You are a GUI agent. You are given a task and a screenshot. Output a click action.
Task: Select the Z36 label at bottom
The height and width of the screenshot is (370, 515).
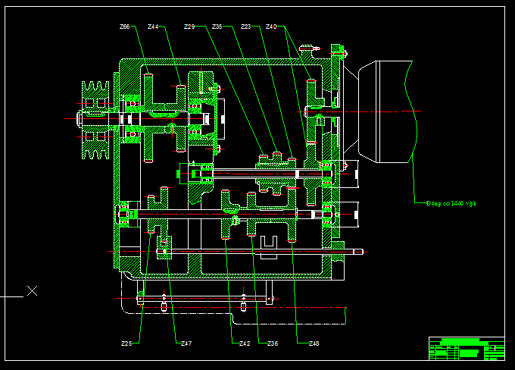[x=272, y=343]
